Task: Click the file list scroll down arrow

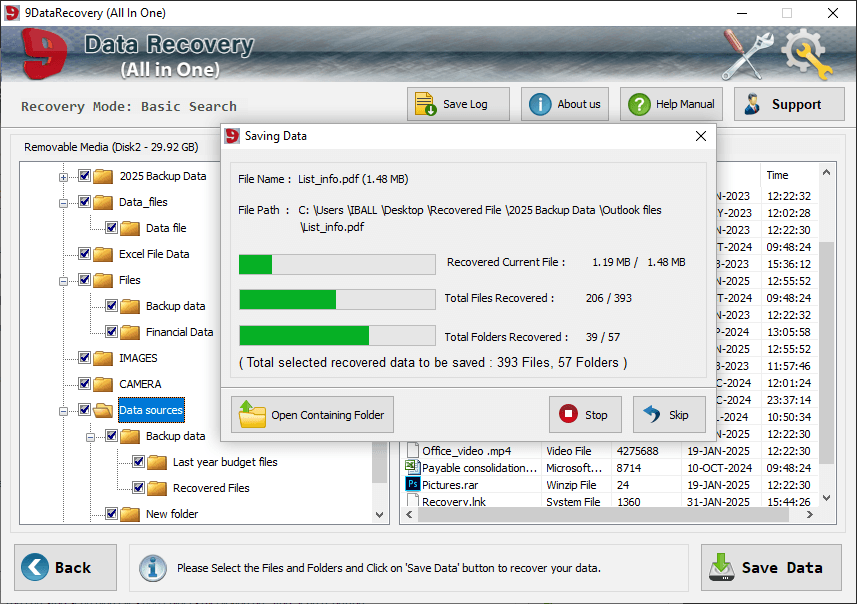Action: 826,498
